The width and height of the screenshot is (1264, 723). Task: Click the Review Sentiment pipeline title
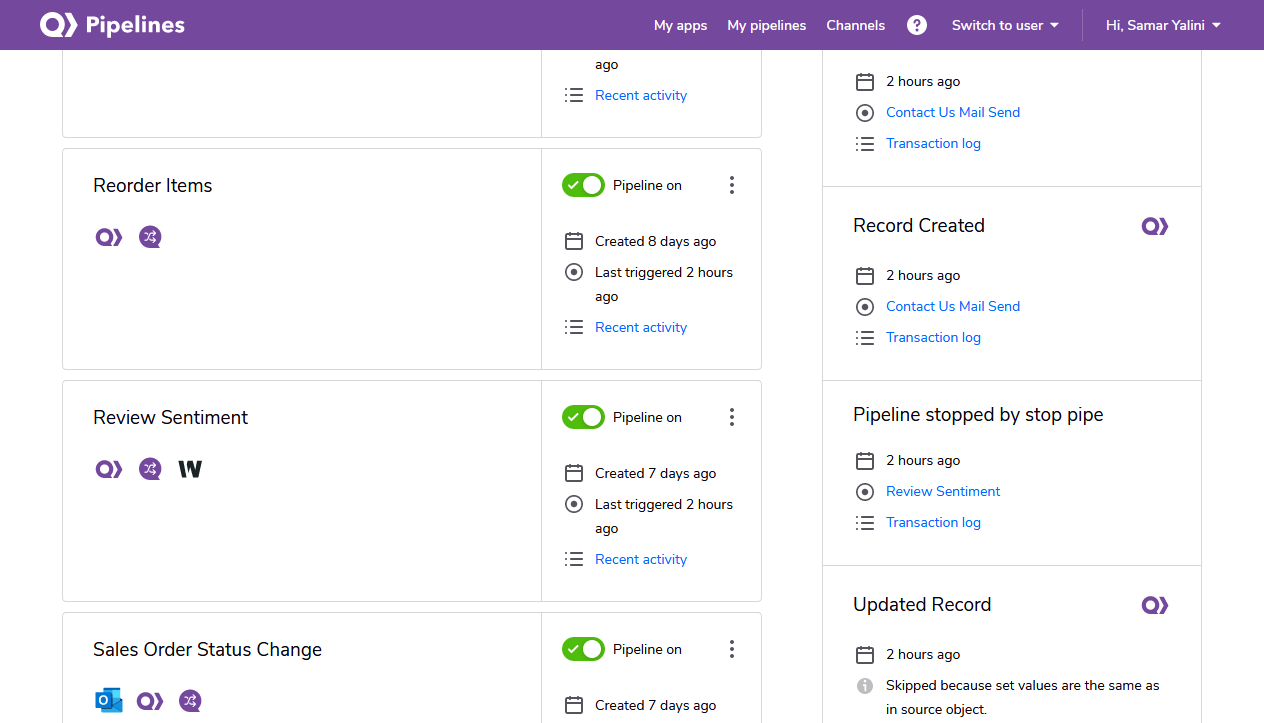[171, 417]
